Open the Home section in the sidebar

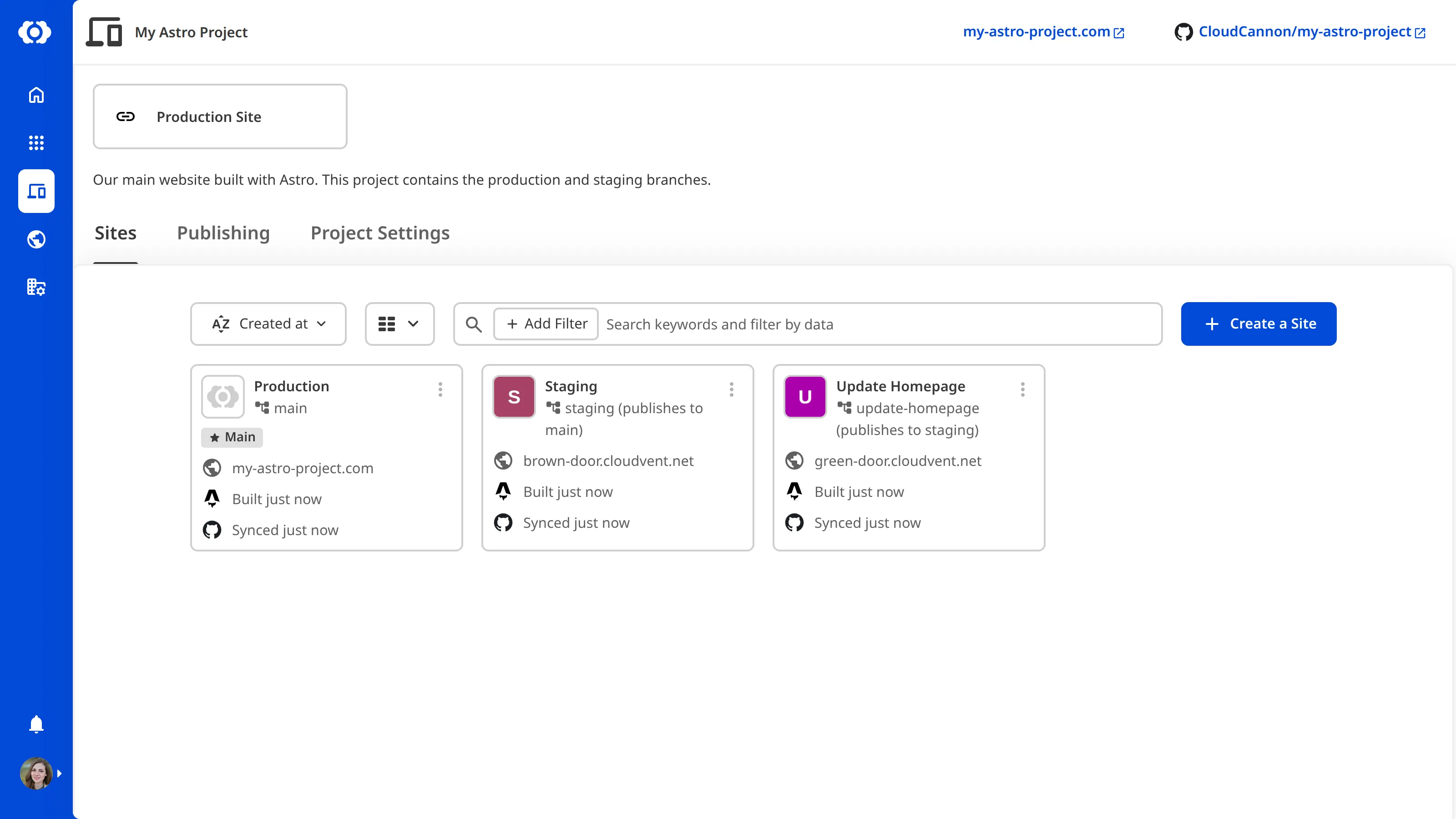click(35, 96)
